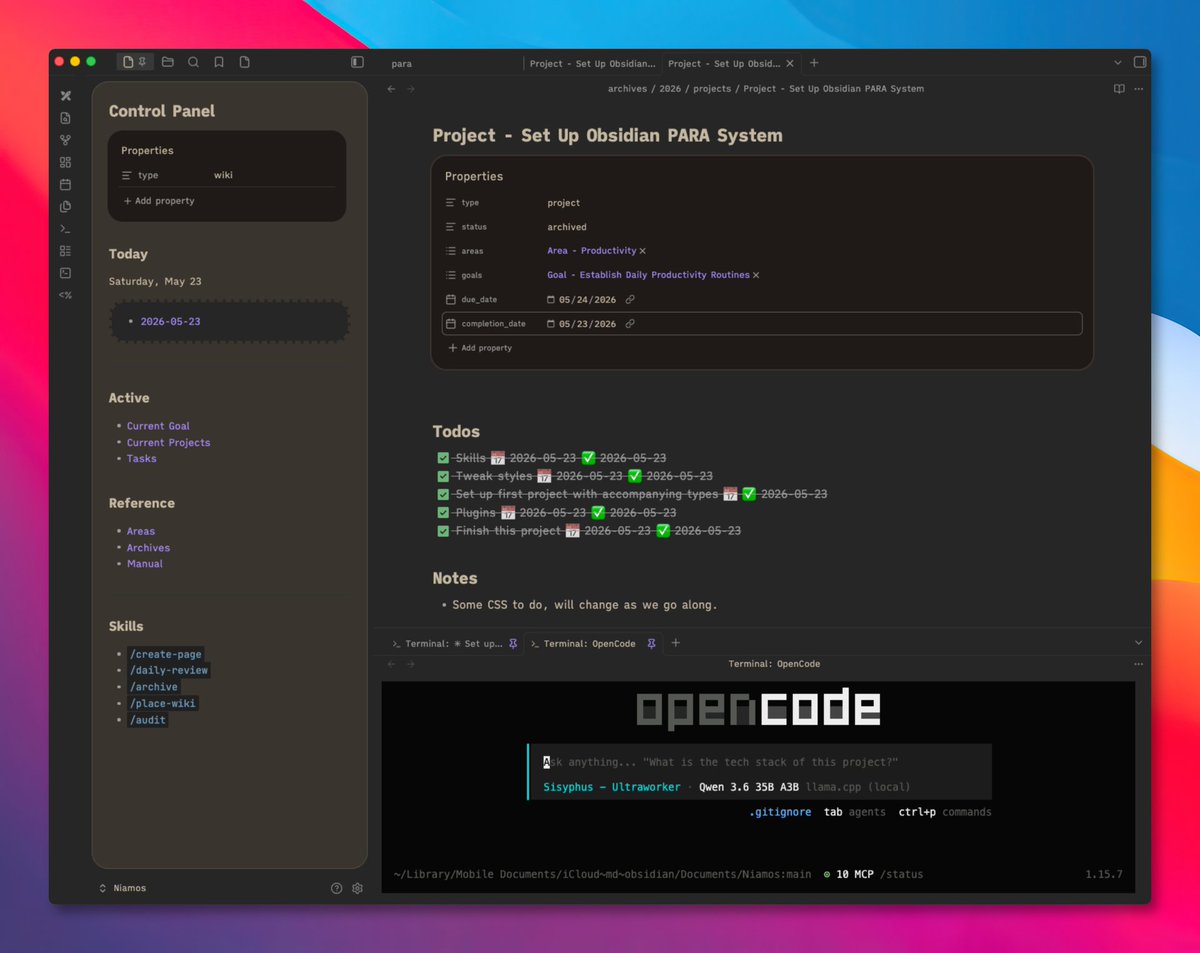
Task: Open the 'Area - Productivity' link
Action: [x=592, y=251]
